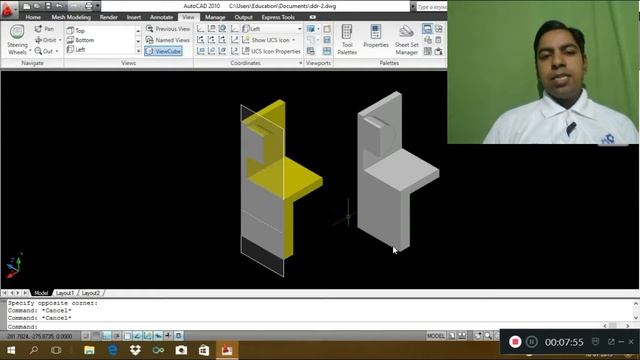Open the Annotate ribbon tab

[162, 17]
